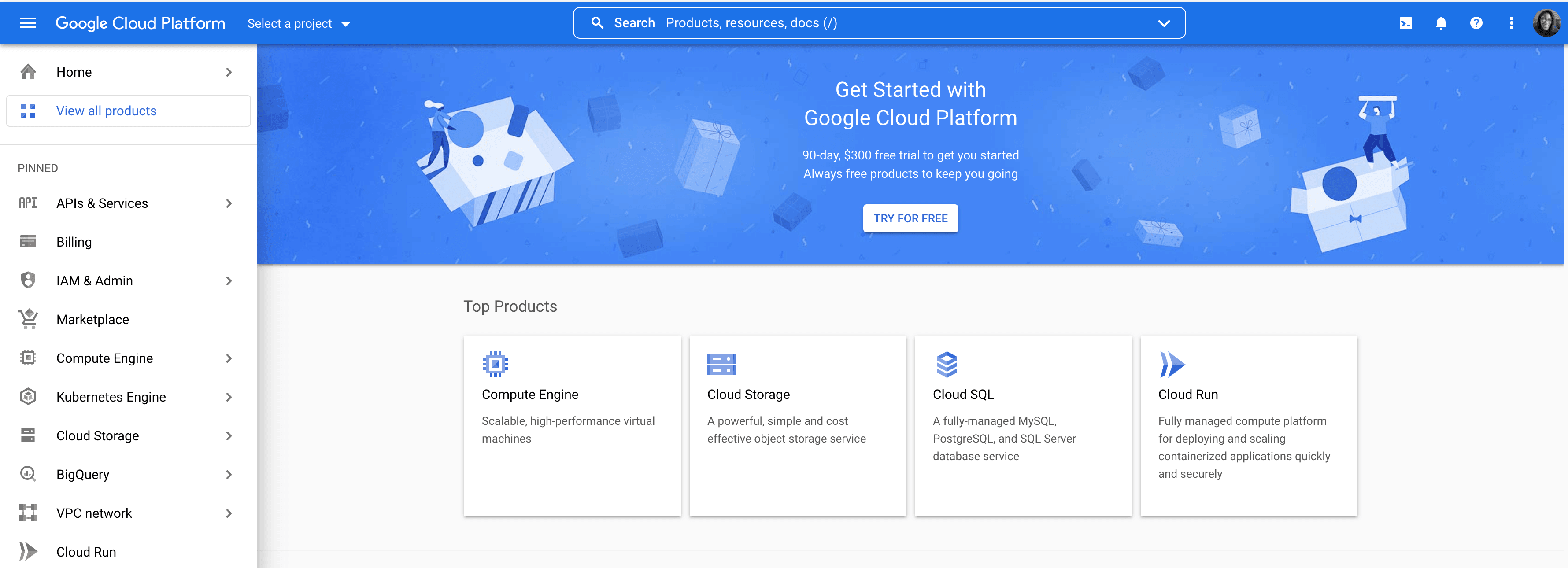The image size is (1568, 568).
Task: Open Kubernetes Engine menu item
Action: (111, 397)
